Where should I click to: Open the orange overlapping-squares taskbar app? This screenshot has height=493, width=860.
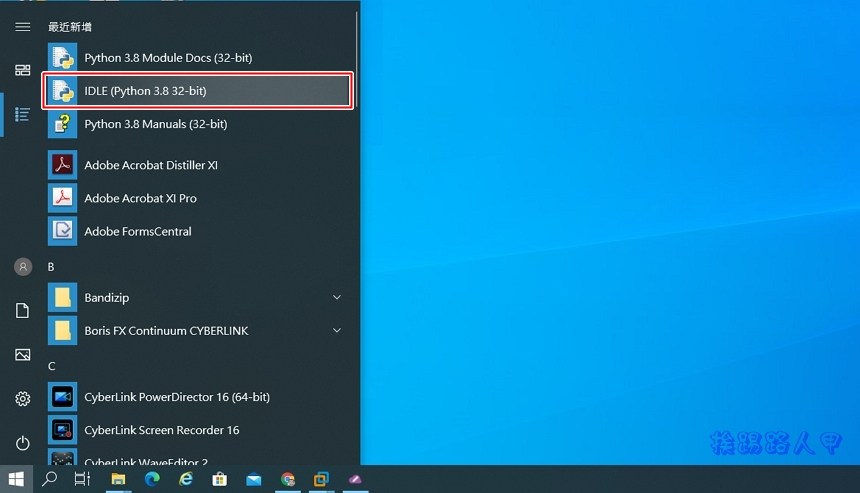click(321, 479)
